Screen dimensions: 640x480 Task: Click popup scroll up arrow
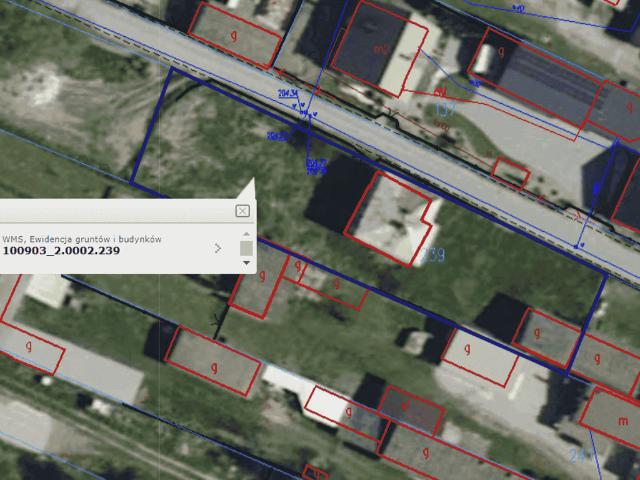click(x=246, y=234)
